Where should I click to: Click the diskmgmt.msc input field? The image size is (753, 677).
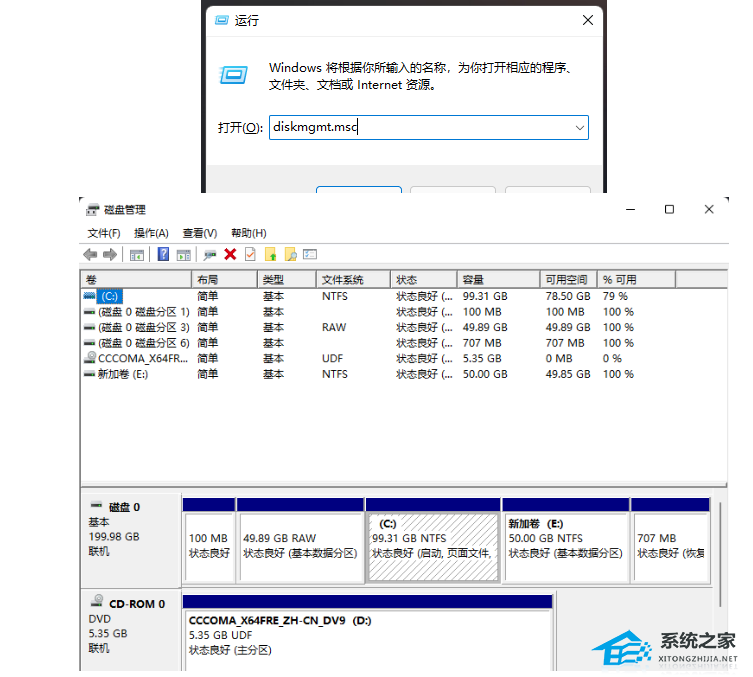420,128
